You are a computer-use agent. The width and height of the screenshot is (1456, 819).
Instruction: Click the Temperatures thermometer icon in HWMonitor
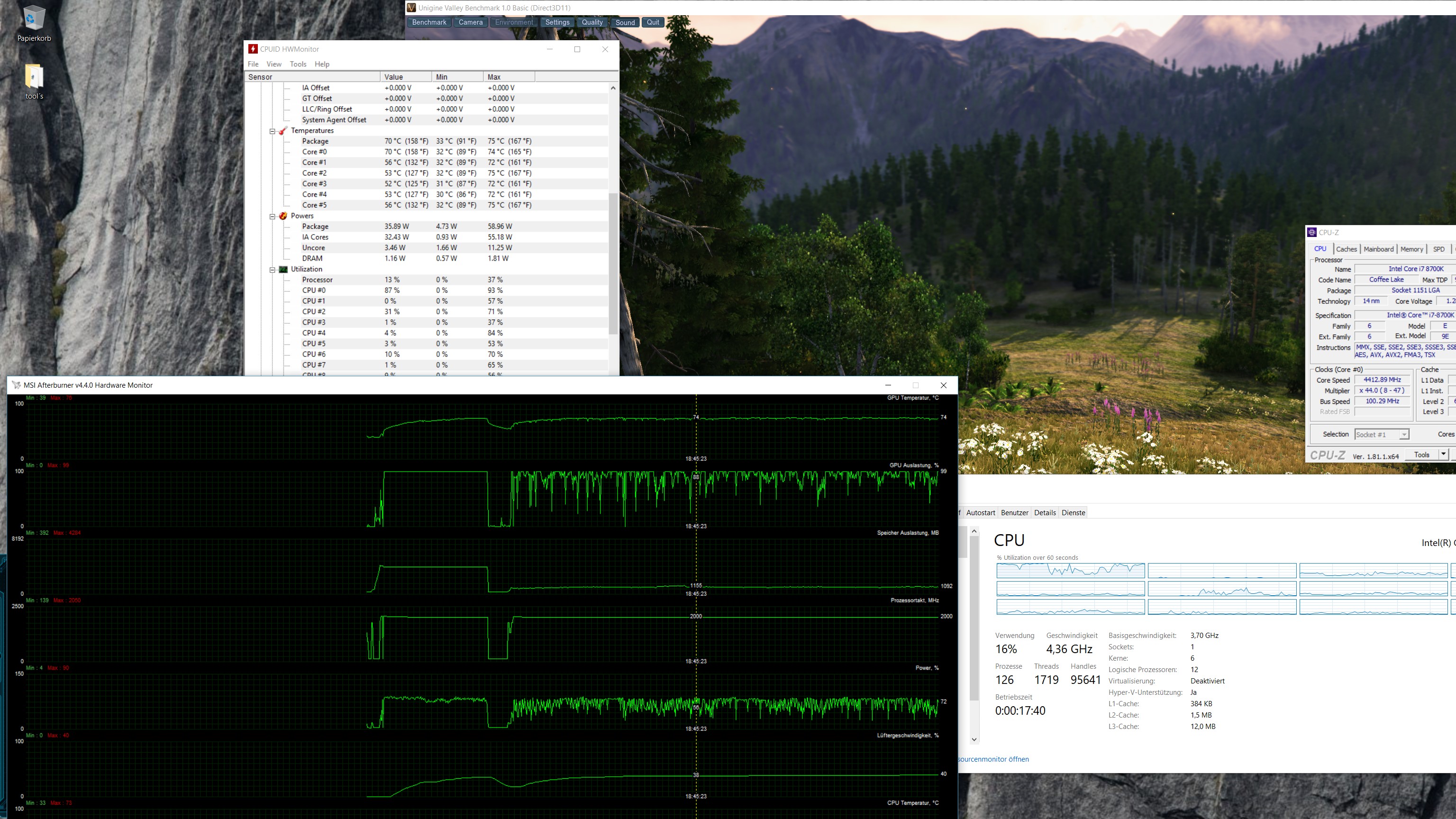pos(283,130)
